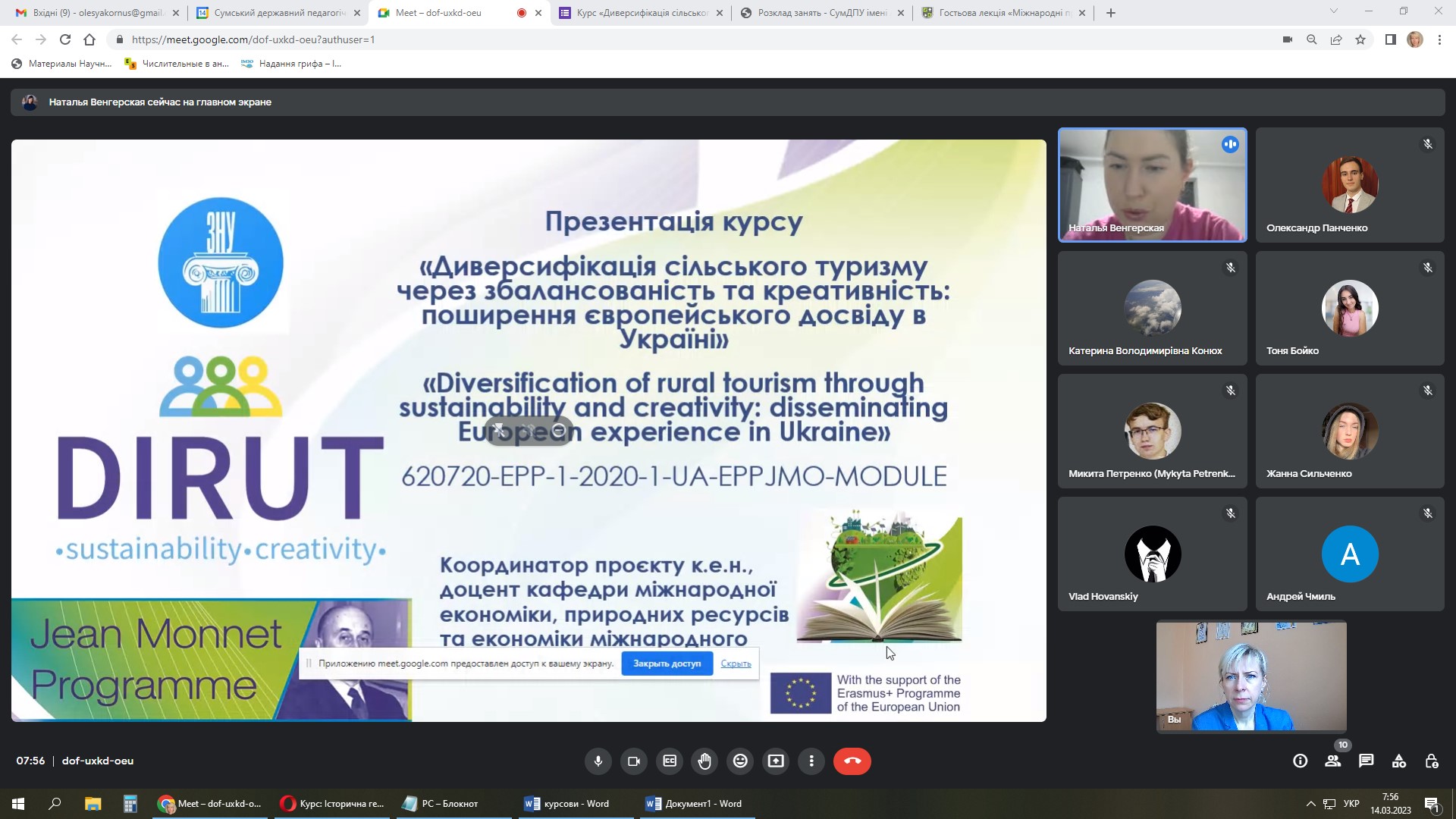Open the activities panel icon

1399,761
